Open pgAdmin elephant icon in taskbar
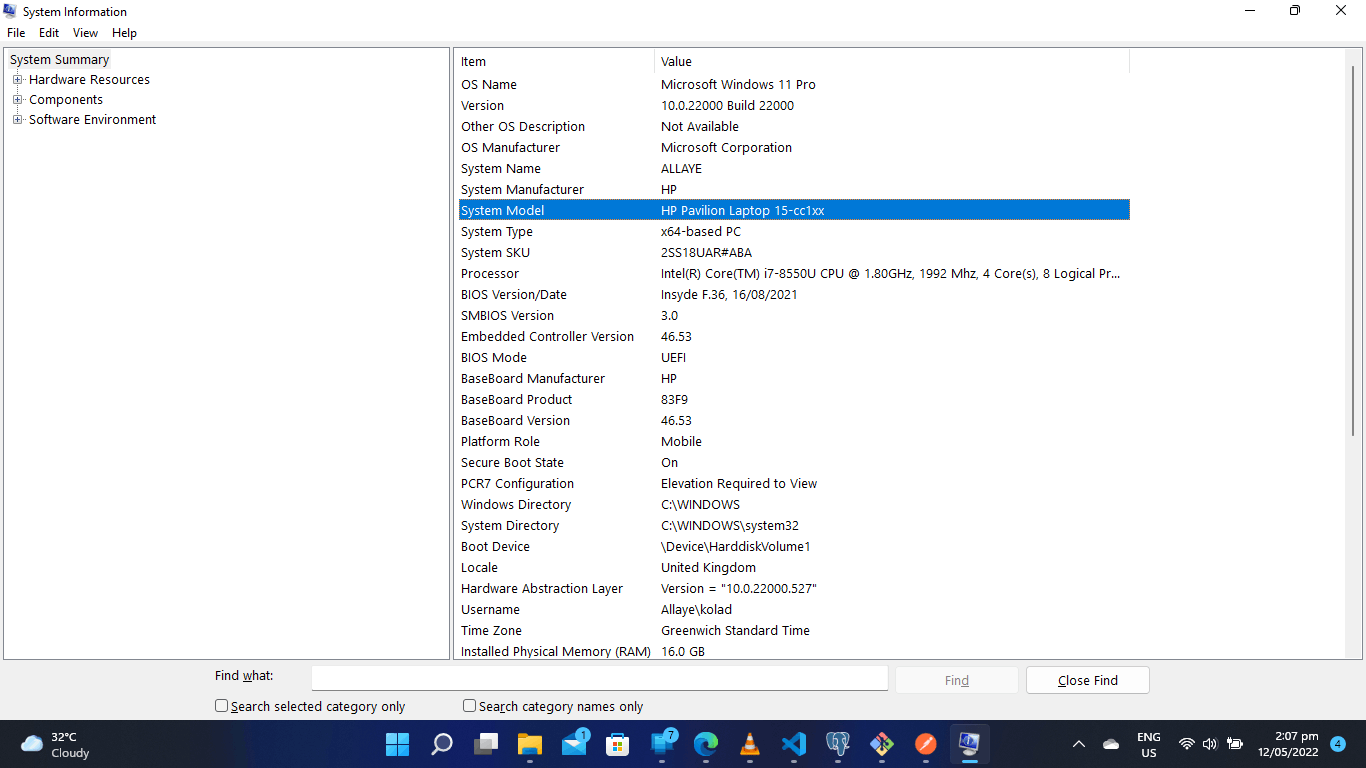The width and height of the screenshot is (1366, 768). (x=838, y=744)
